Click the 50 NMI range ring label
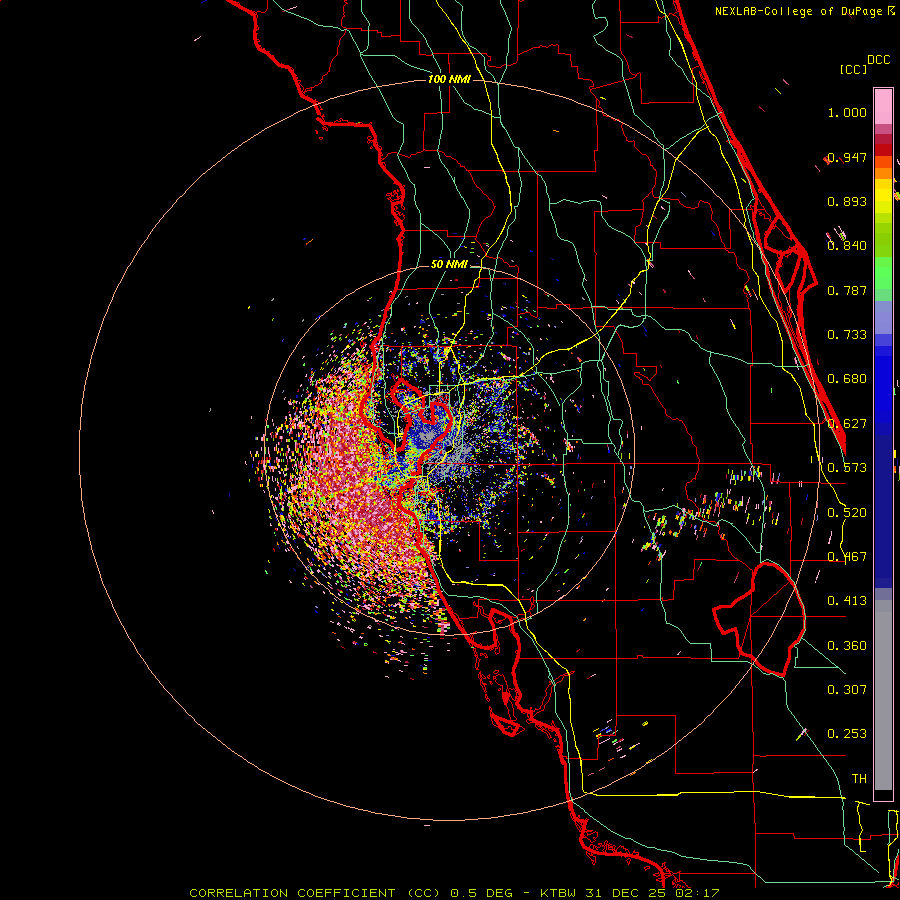This screenshot has height=900, width=900. (x=449, y=265)
